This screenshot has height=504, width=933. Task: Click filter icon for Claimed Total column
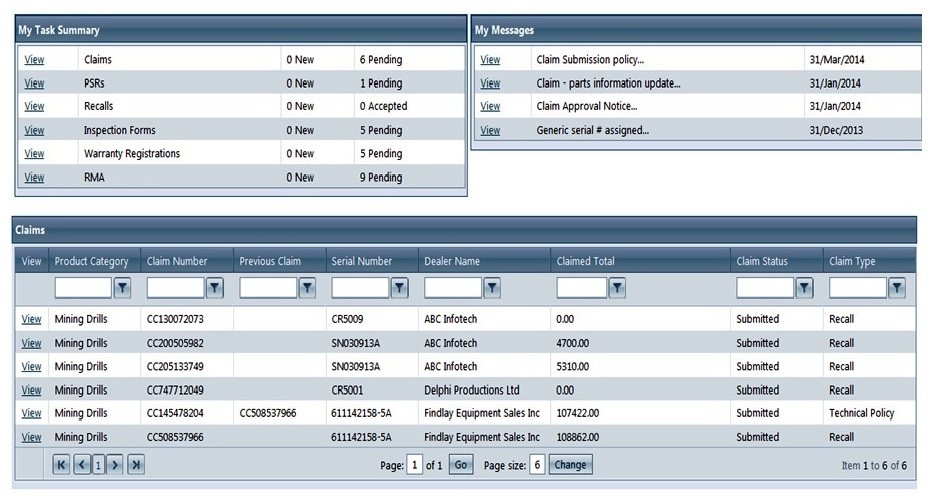pos(617,288)
